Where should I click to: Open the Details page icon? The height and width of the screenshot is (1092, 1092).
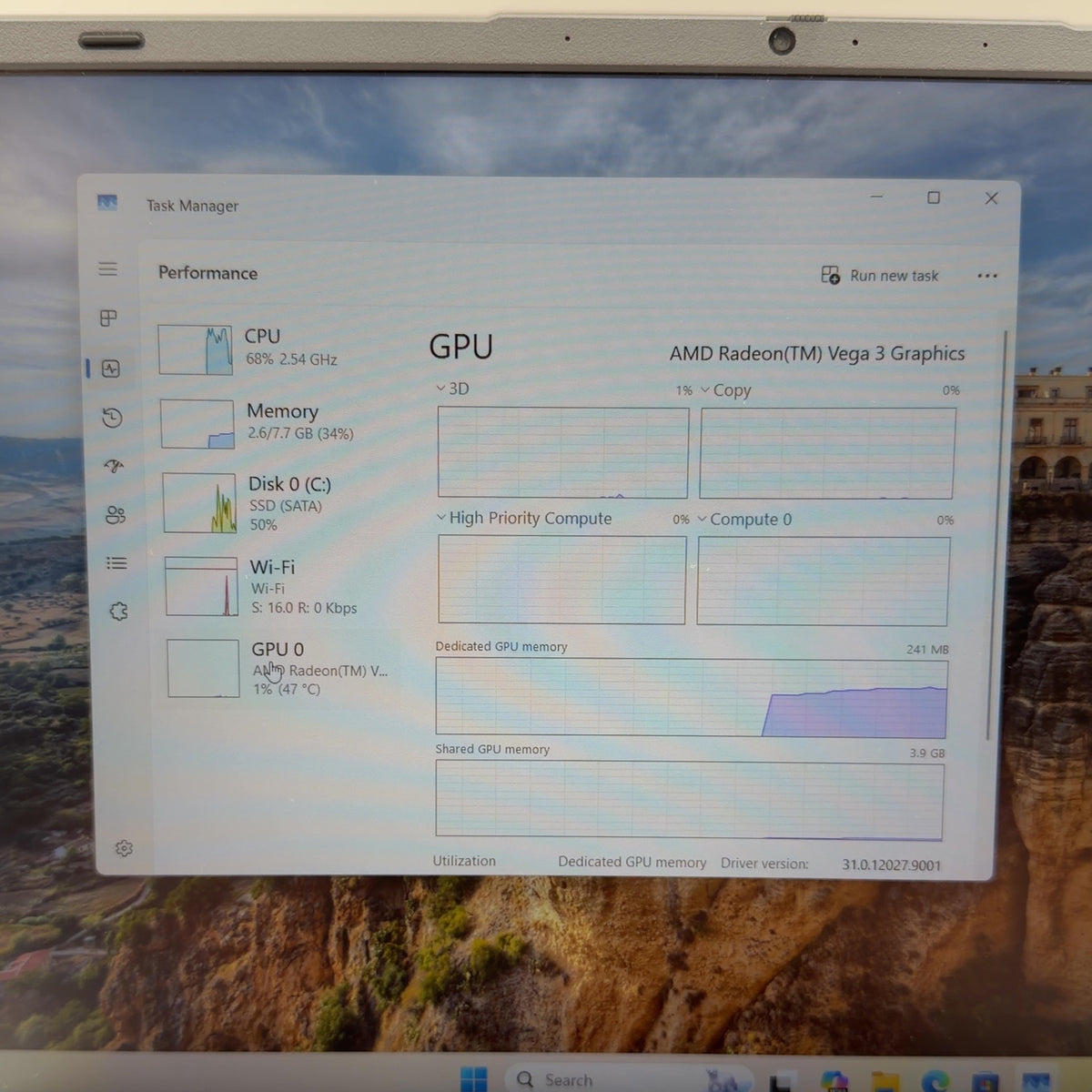pyautogui.click(x=116, y=563)
